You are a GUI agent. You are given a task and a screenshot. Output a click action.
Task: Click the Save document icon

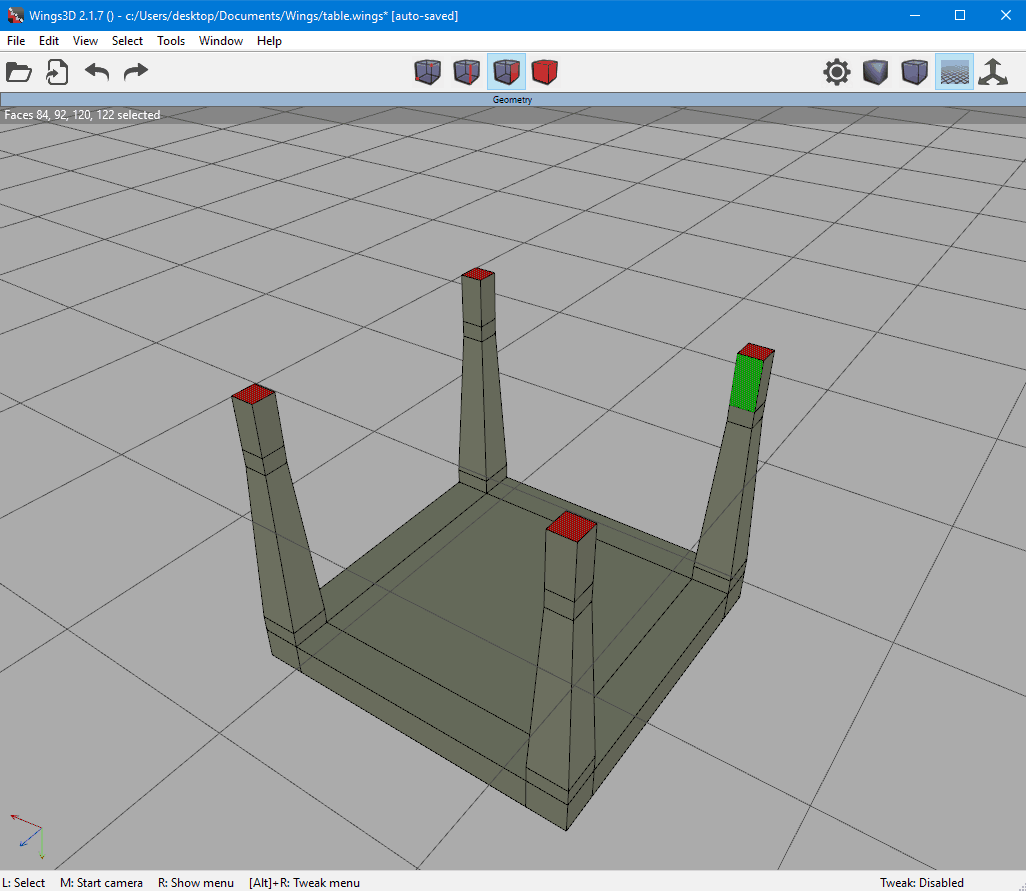pyautogui.click(x=57, y=72)
